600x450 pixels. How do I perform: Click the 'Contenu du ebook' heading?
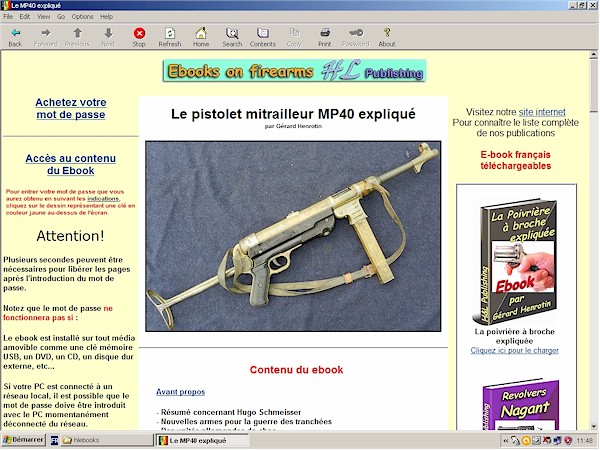point(296,370)
